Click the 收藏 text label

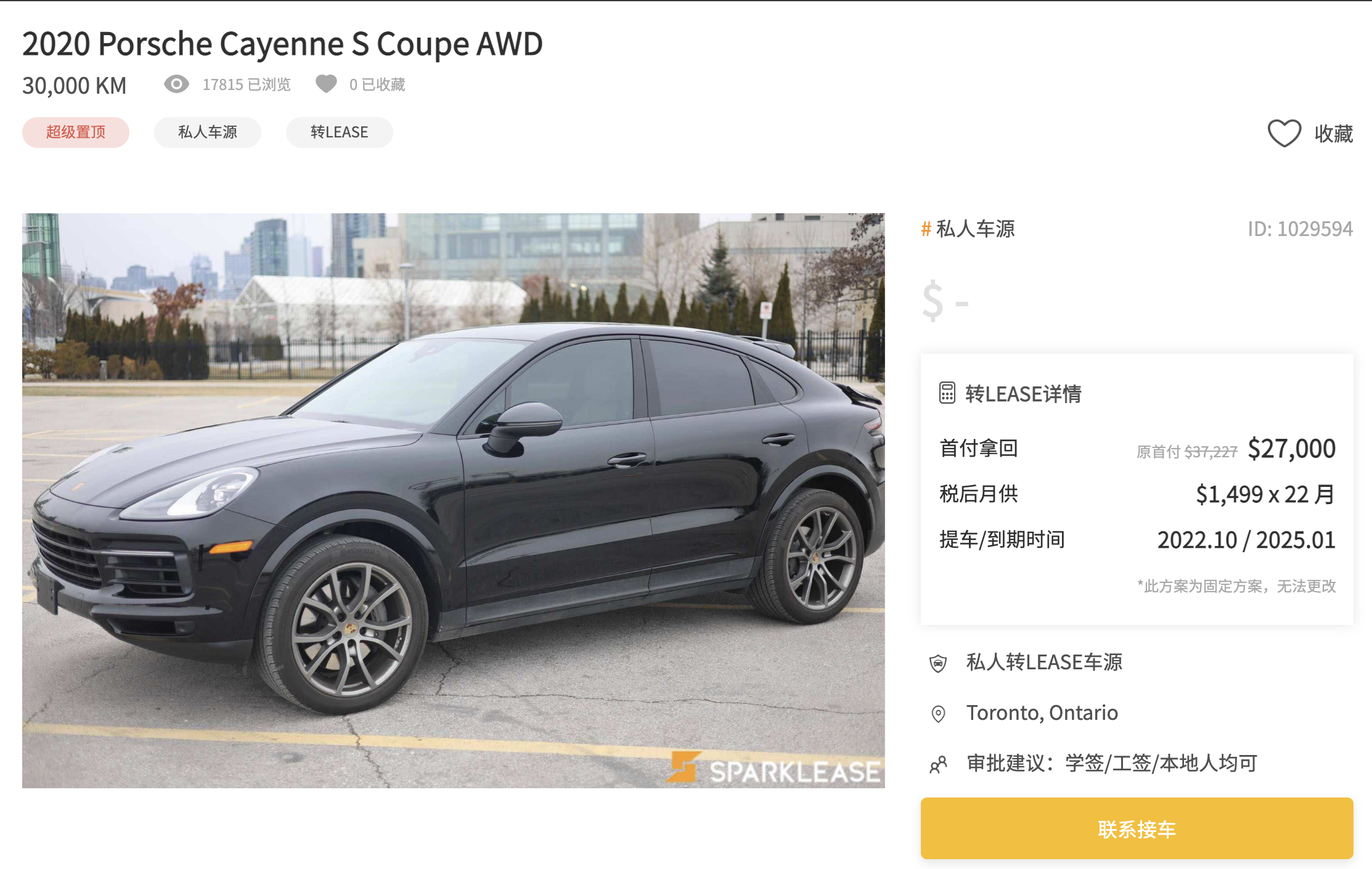(1334, 134)
